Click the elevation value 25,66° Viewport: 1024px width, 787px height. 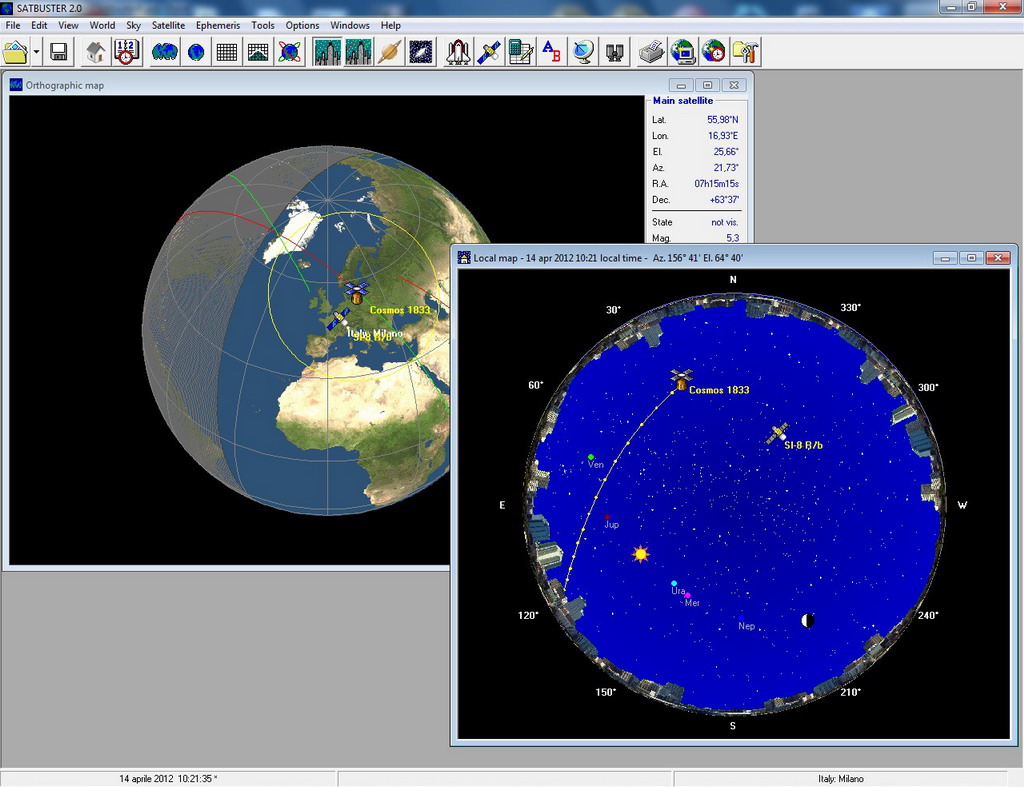726,152
